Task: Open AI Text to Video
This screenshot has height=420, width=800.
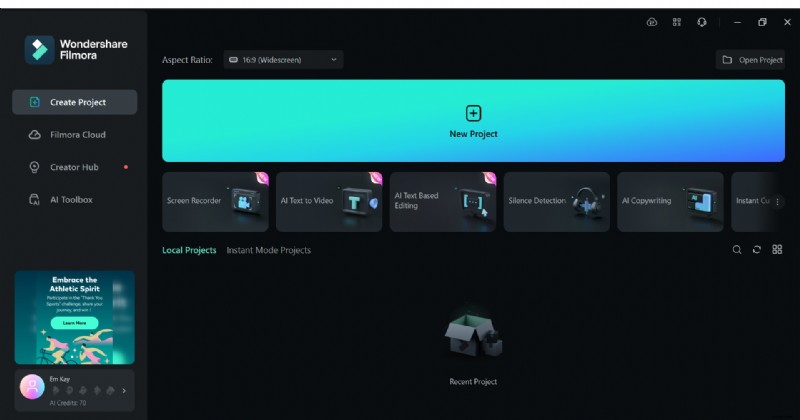Action: (x=329, y=202)
